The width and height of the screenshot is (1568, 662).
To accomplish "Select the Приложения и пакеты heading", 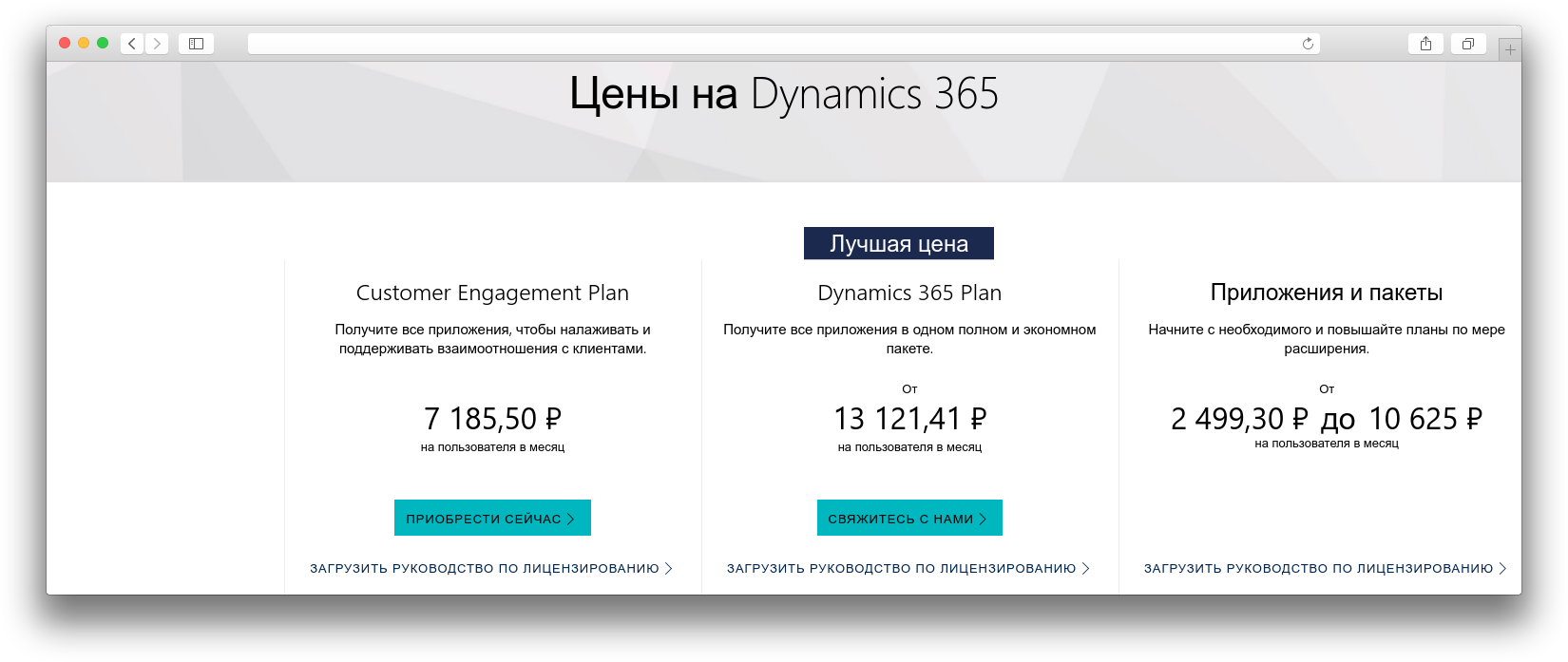I will coord(1327,293).
